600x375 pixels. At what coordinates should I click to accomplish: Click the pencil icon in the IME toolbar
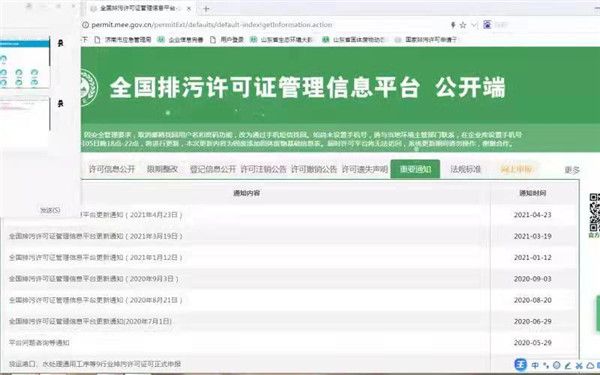pos(568,366)
